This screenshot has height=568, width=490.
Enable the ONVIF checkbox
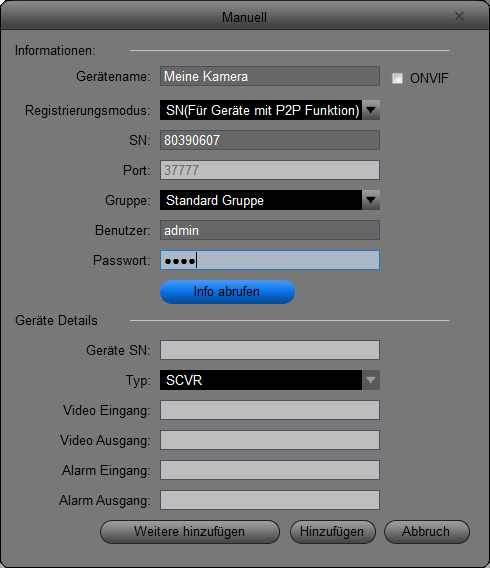397,78
